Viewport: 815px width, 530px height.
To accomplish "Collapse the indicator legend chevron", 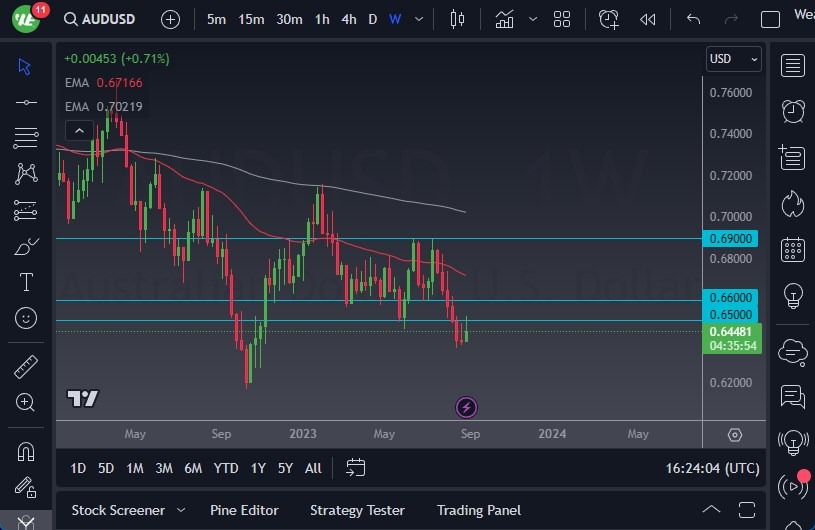I will point(78,130).
